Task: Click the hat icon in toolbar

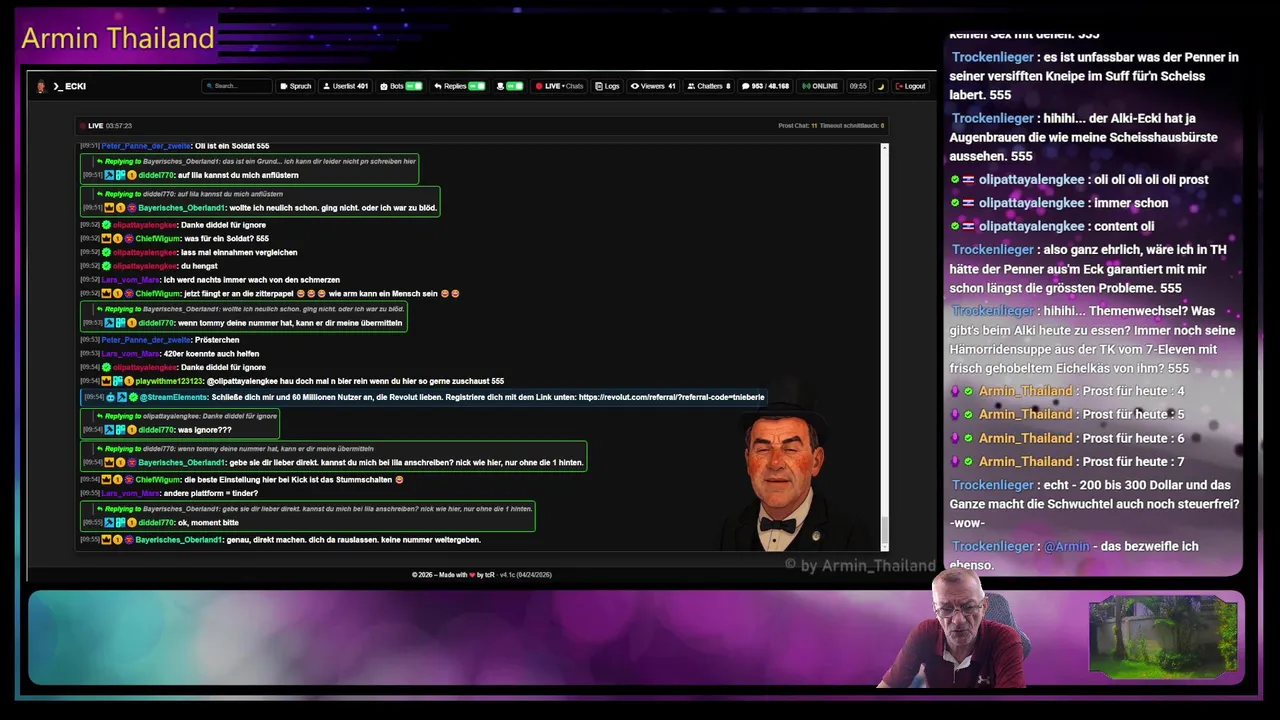Action: [500, 86]
